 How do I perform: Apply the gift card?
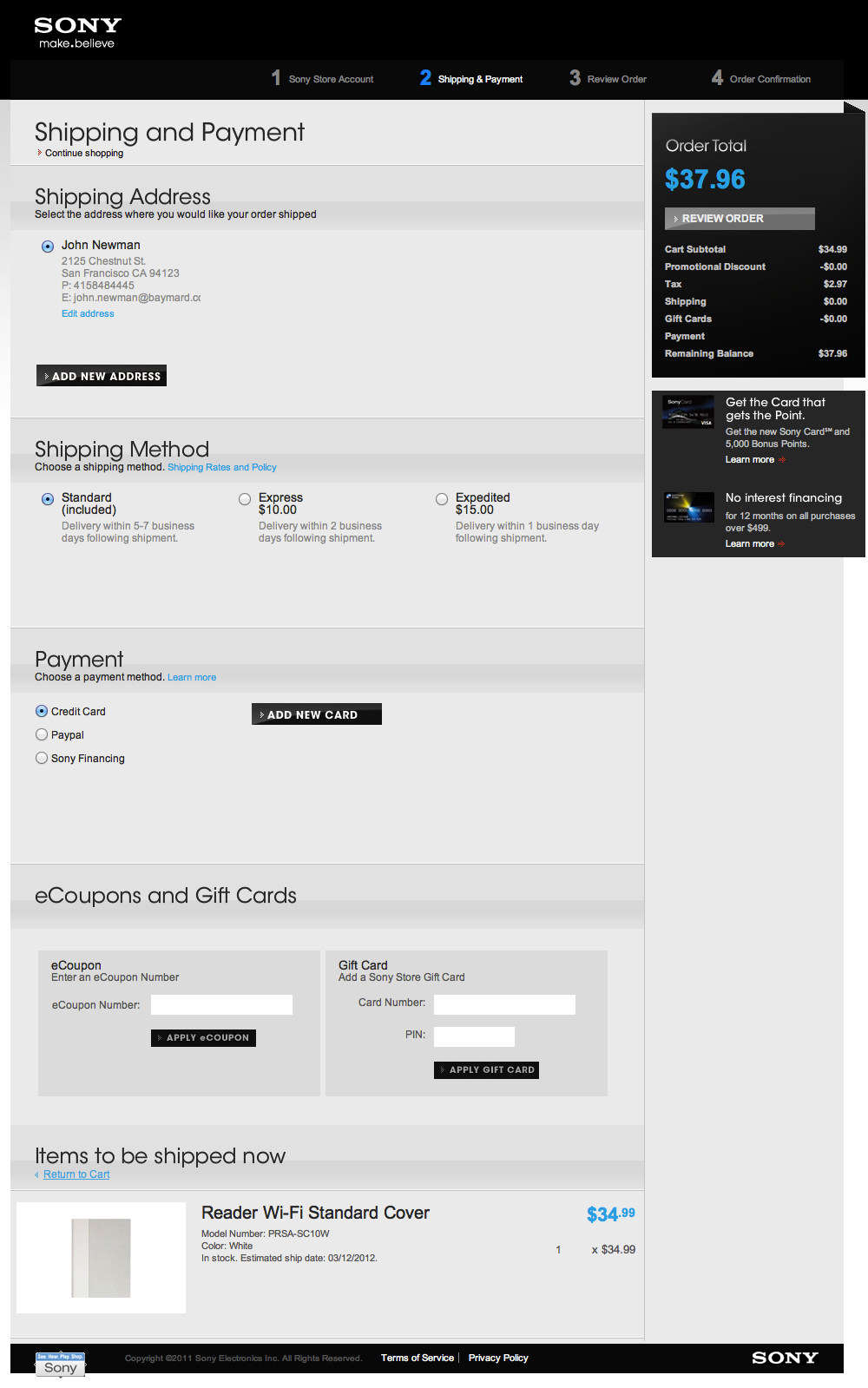[486, 1069]
